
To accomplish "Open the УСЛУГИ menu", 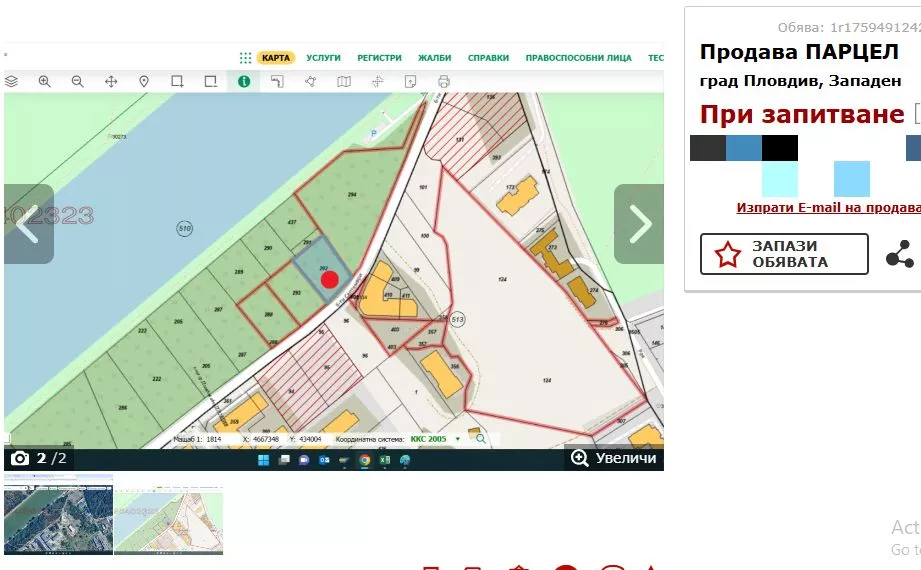I will (x=324, y=58).
